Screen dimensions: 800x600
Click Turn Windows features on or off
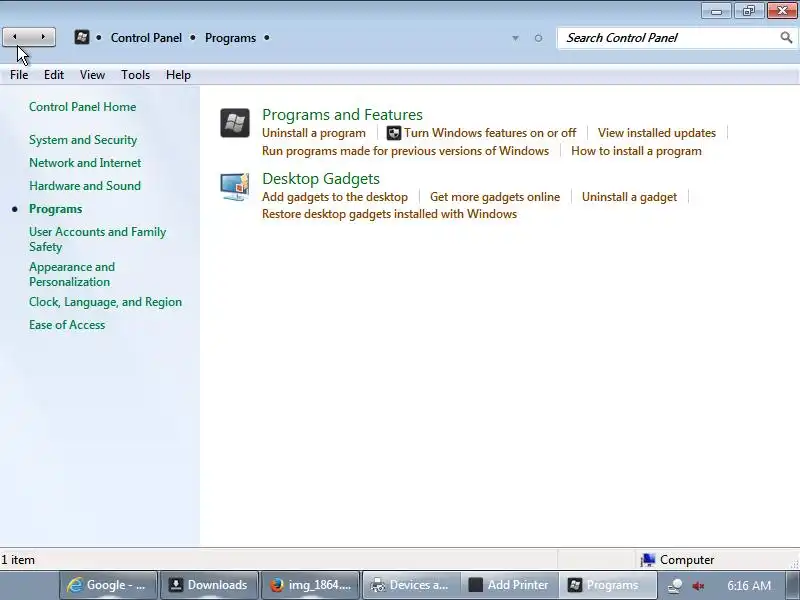click(x=490, y=133)
